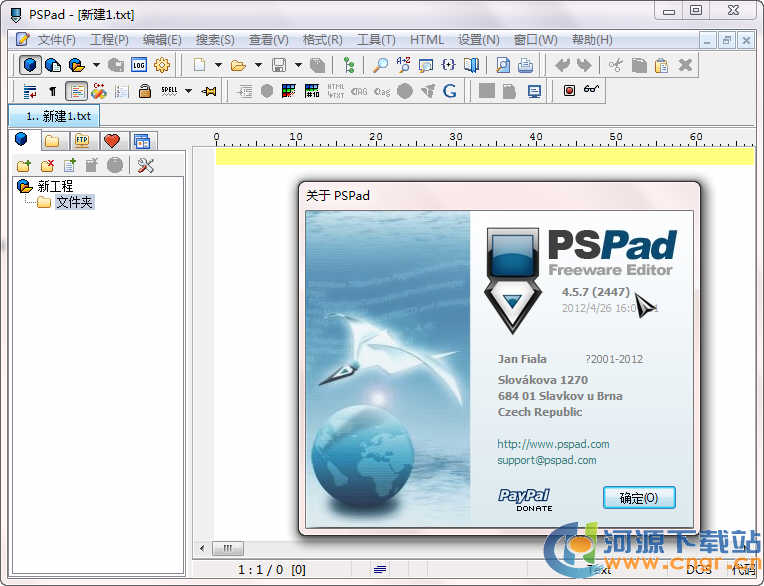This screenshot has height=586, width=764.
Task: Toggle the line numbers button
Action: pyautogui.click(x=122, y=91)
